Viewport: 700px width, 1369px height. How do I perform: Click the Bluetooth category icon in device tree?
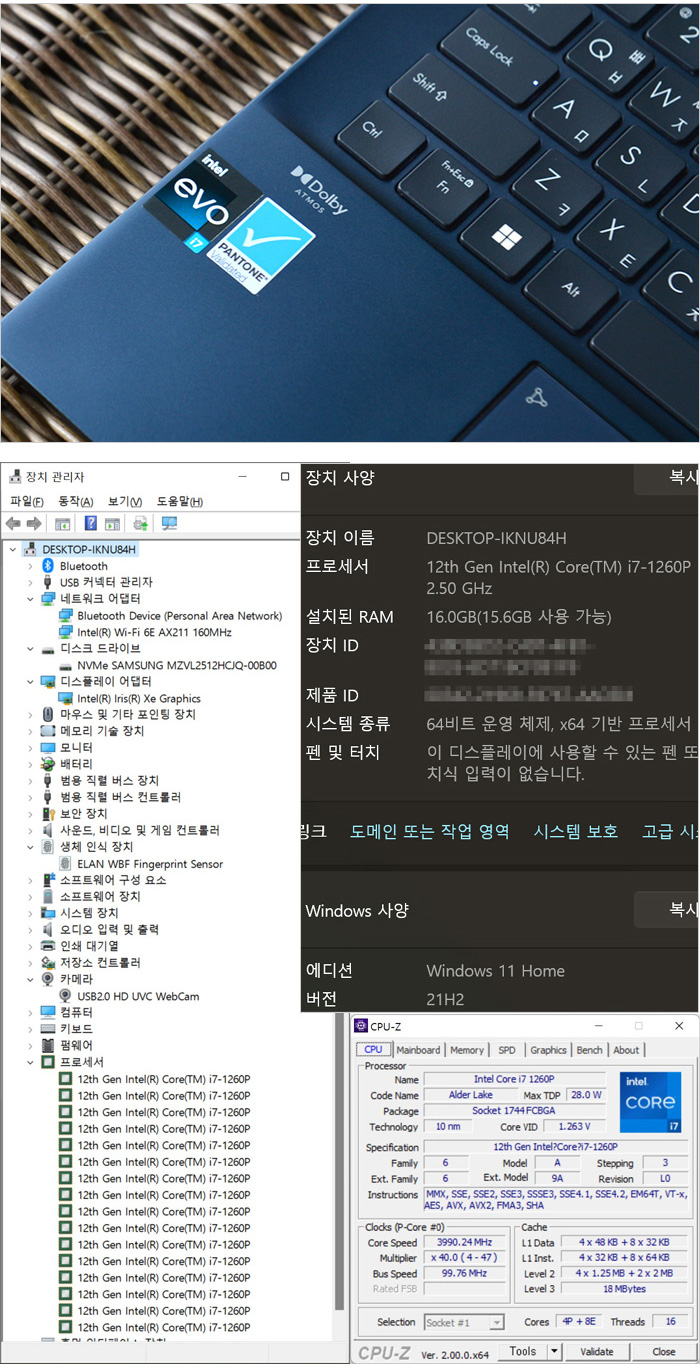point(48,566)
